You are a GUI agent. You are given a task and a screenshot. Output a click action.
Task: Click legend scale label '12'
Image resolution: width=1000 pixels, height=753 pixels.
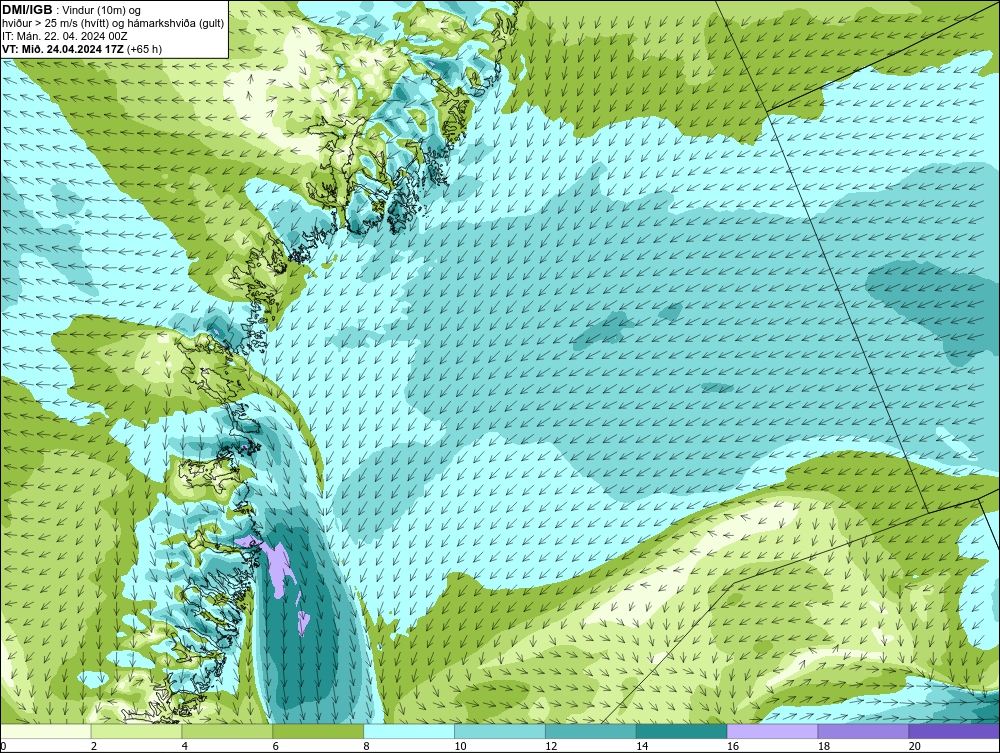(551, 746)
